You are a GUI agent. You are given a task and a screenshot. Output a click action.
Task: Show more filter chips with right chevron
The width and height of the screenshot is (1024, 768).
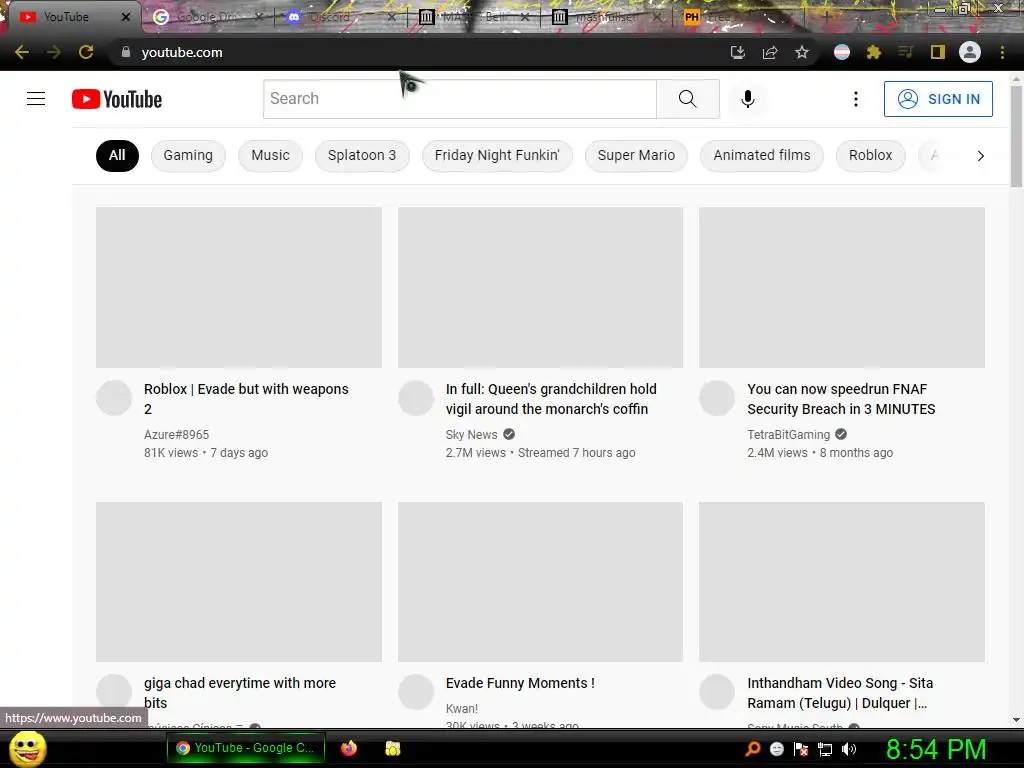click(980, 155)
